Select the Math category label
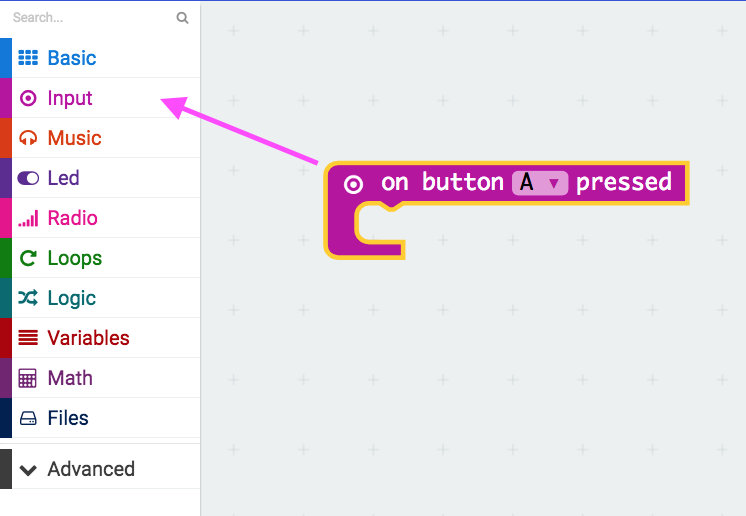Viewport: 746px width, 516px height. tap(70, 378)
